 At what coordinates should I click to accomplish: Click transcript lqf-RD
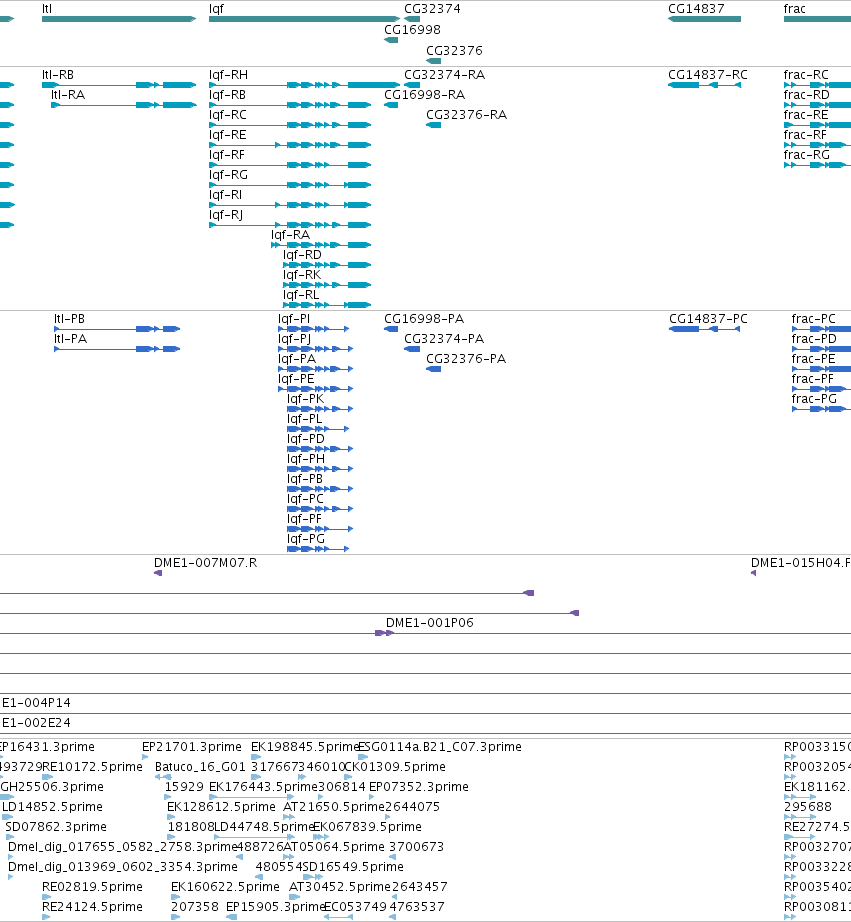coord(302,255)
